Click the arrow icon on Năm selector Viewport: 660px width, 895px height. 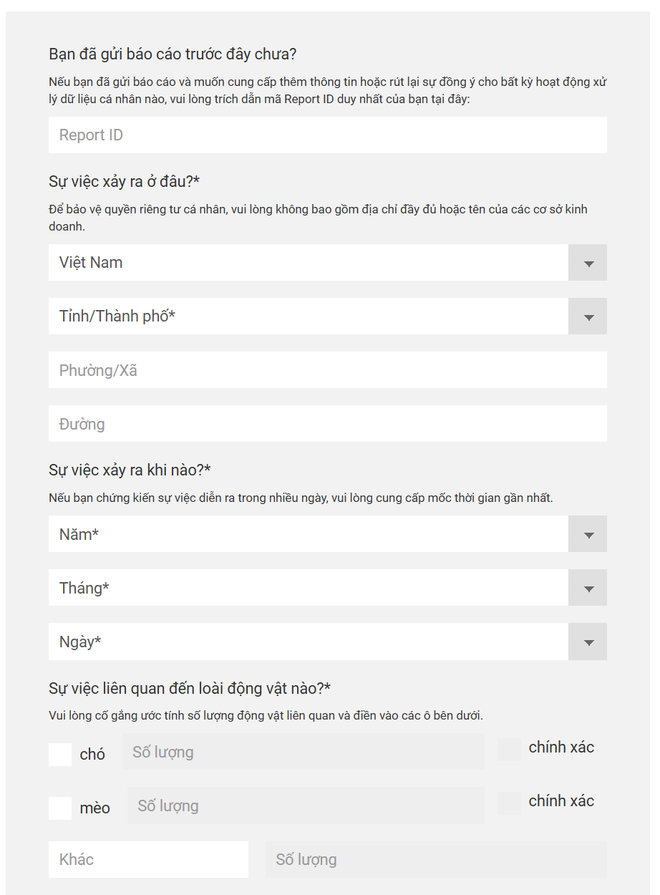click(x=588, y=534)
